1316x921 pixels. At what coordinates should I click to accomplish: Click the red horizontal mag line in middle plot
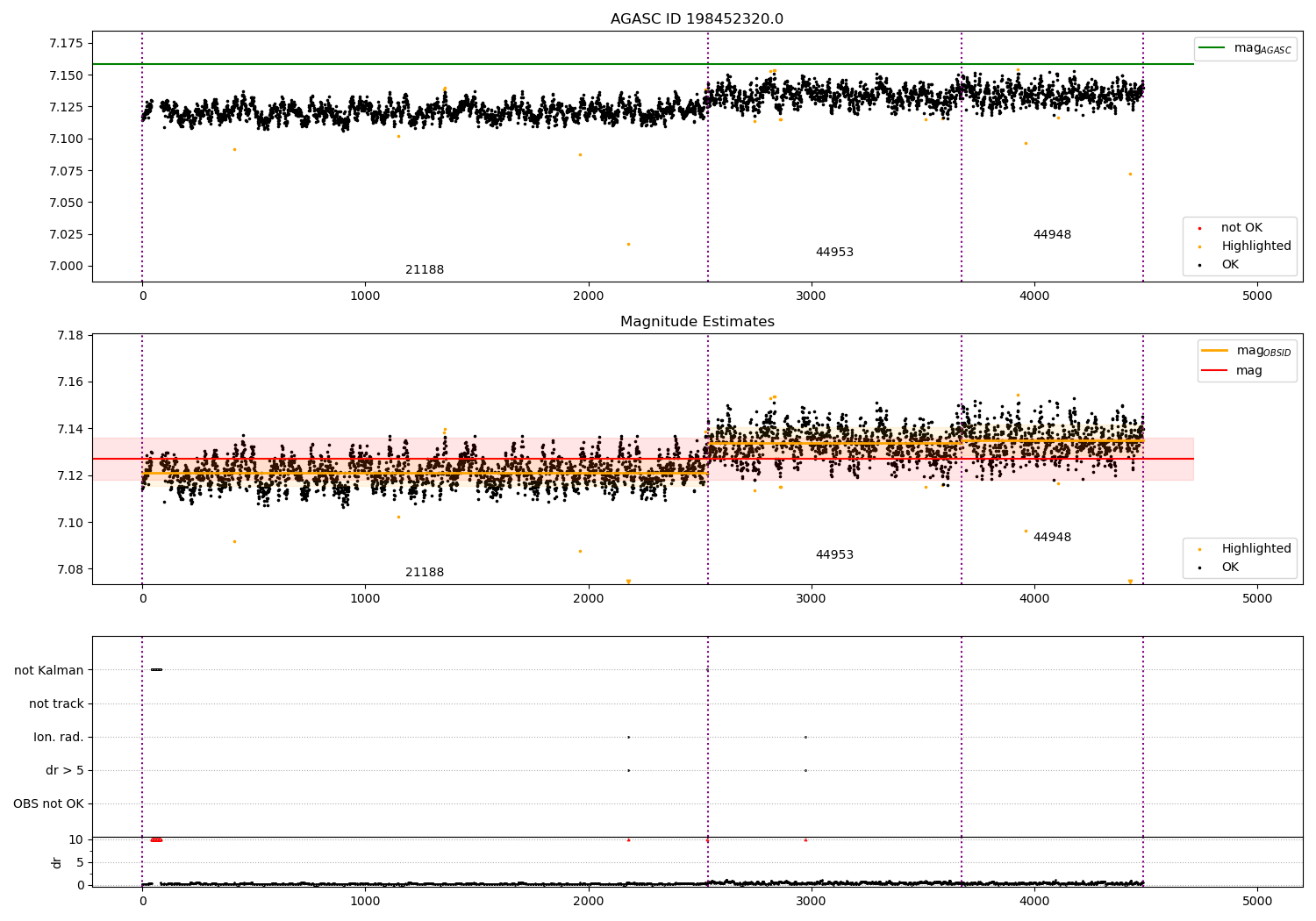642,459
